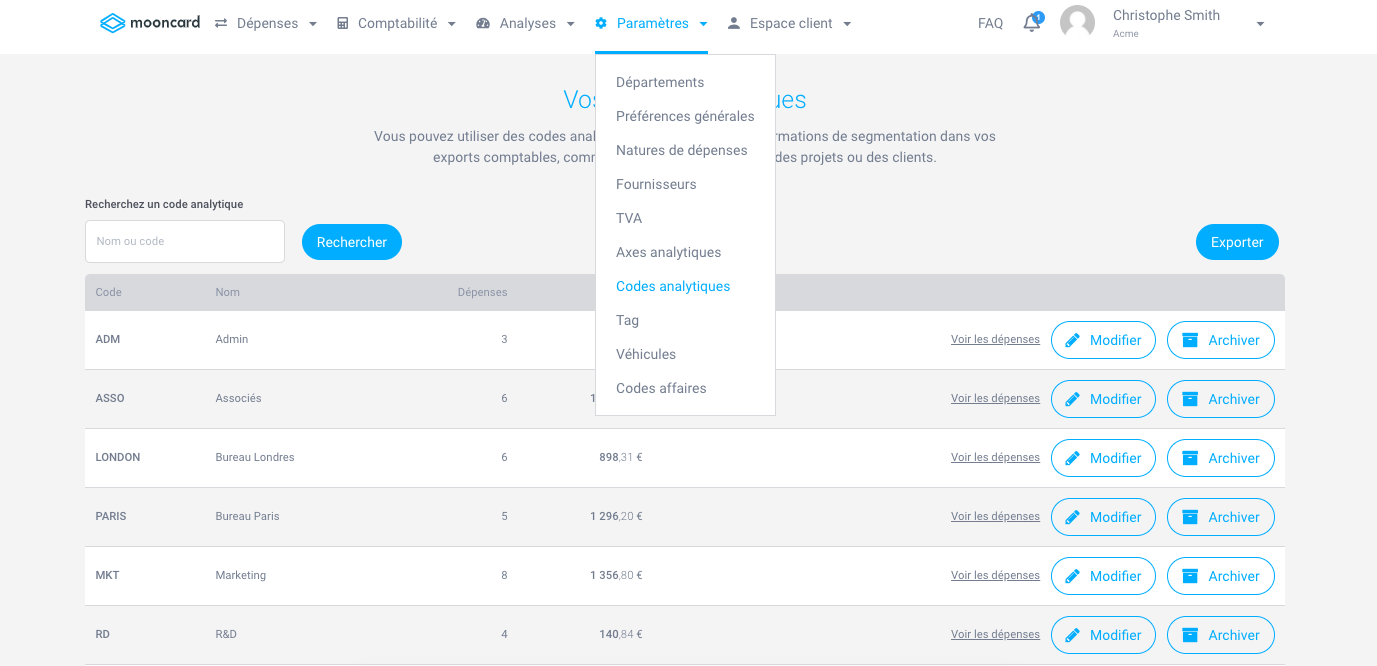The height and width of the screenshot is (666, 1377).
Task: Archive the Marketing code row
Action: pyautogui.click(x=1221, y=576)
